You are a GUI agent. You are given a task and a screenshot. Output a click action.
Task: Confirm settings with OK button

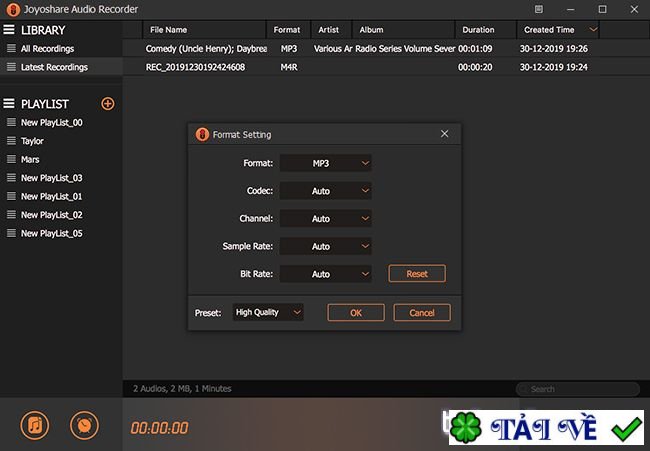[x=356, y=313]
